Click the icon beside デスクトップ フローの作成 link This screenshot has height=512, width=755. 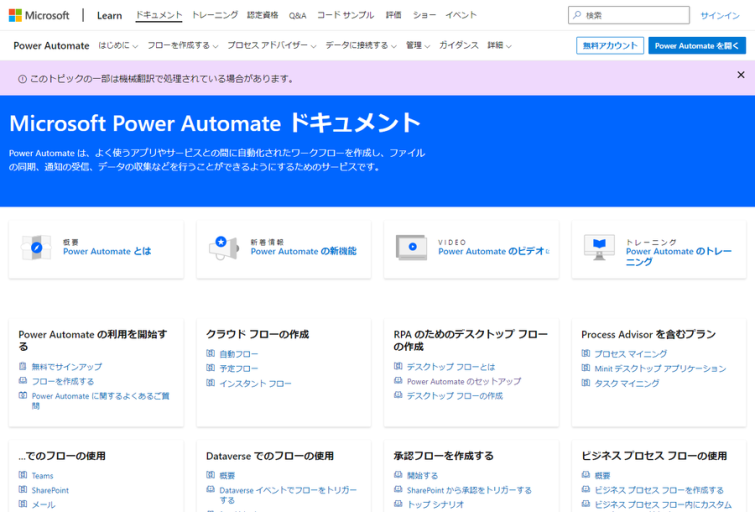[x=398, y=395]
